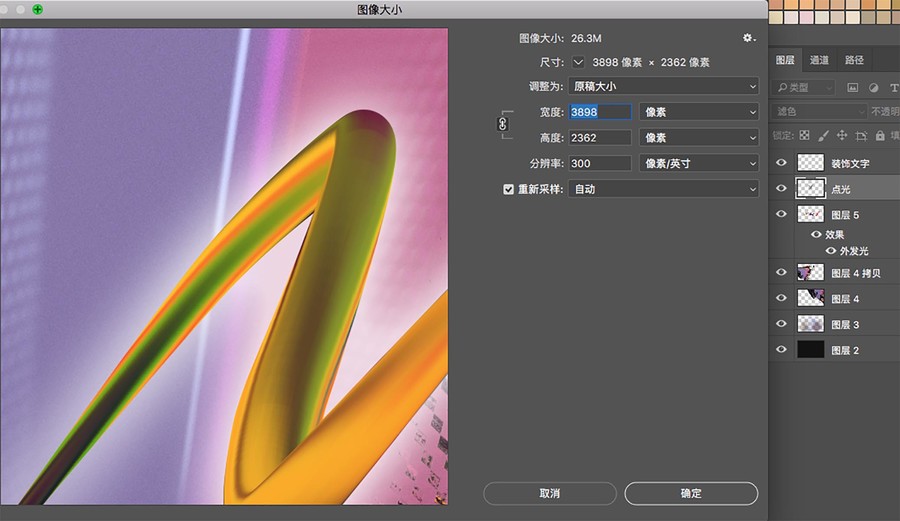Select the 装饰文字 layer name
900x521 pixels.
click(x=850, y=164)
